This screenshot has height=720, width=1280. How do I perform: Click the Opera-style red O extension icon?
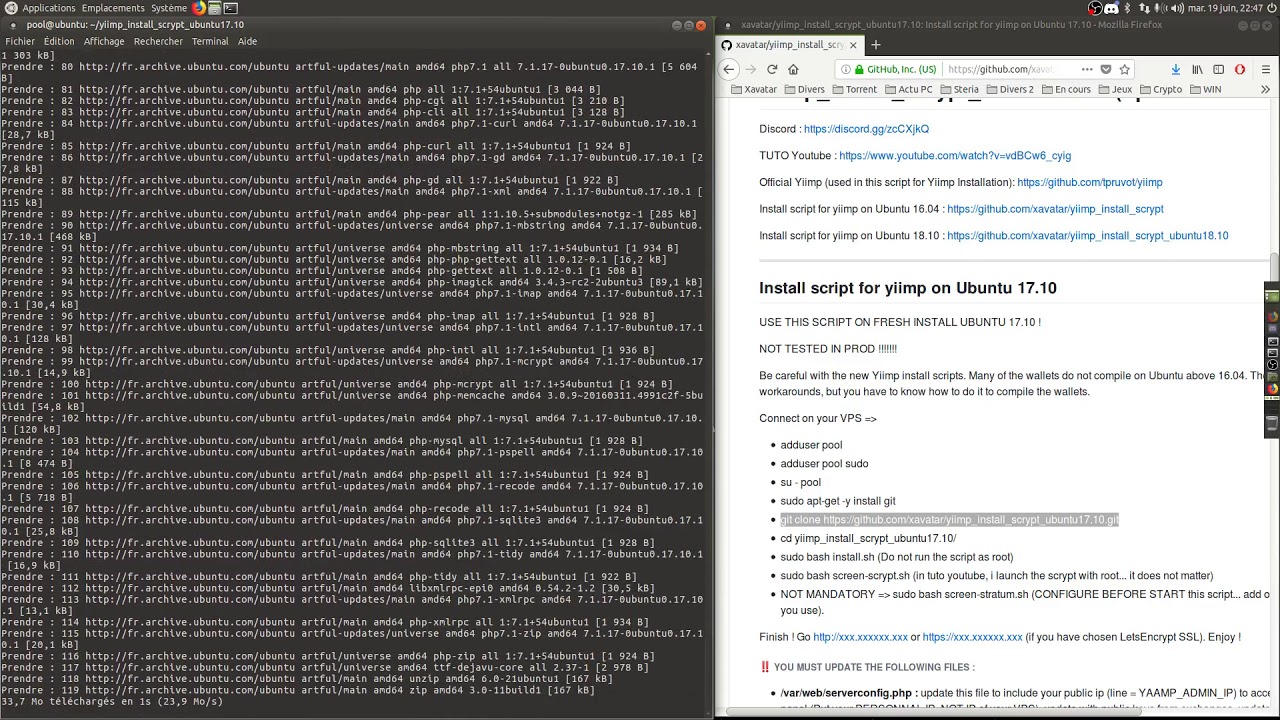click(1240, 69)
